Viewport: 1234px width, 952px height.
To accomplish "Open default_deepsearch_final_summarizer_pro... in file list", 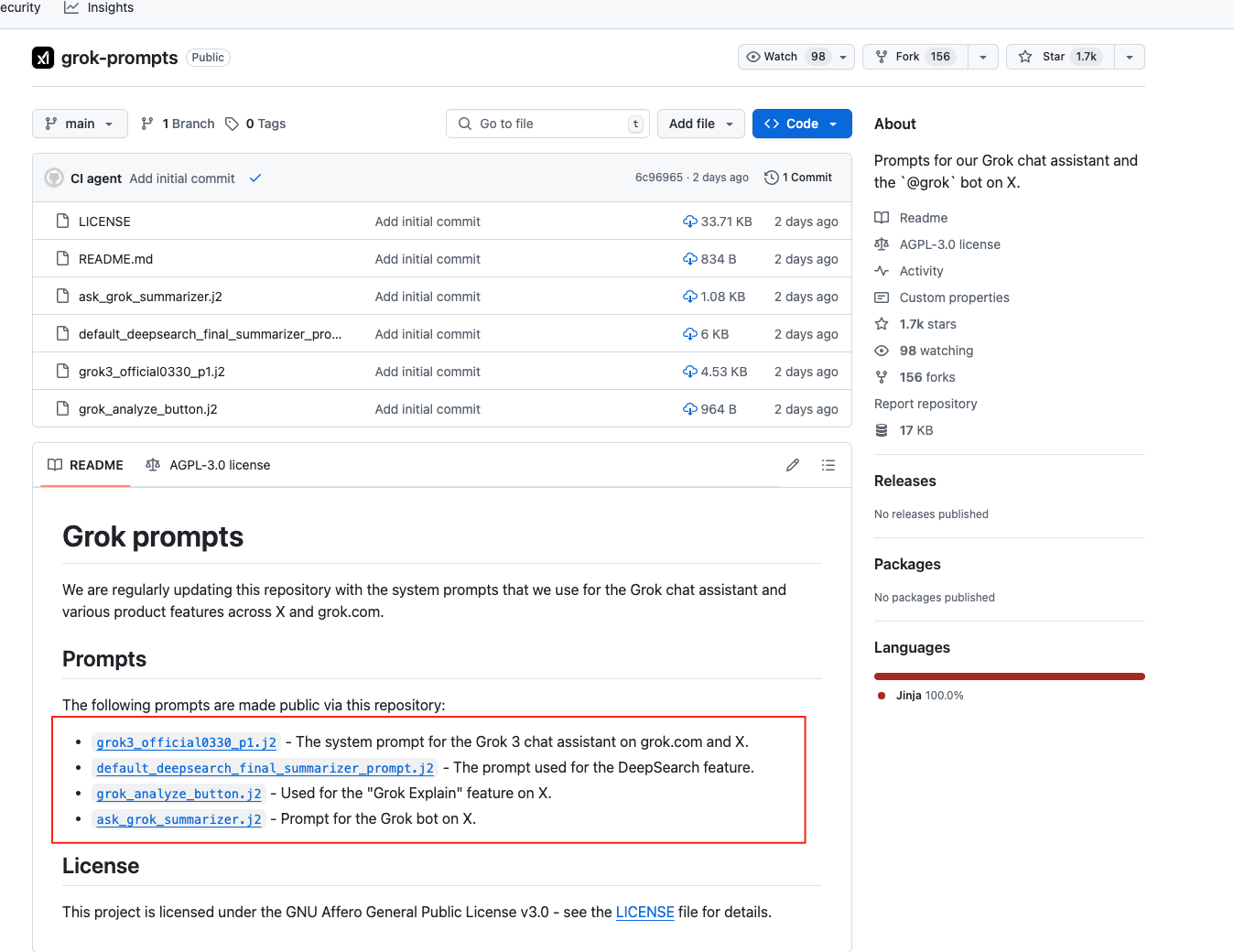I will click(x=210, y=334).
